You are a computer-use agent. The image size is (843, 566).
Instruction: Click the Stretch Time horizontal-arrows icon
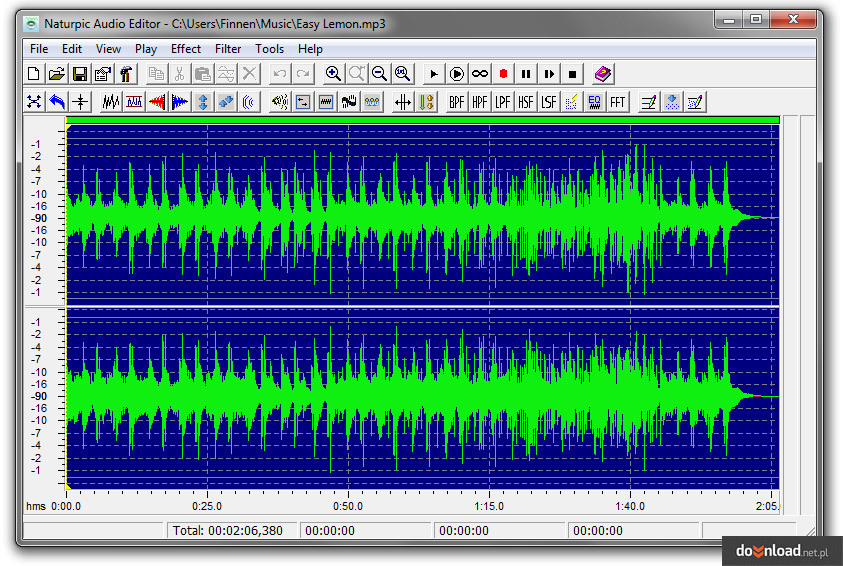point(403,102)
